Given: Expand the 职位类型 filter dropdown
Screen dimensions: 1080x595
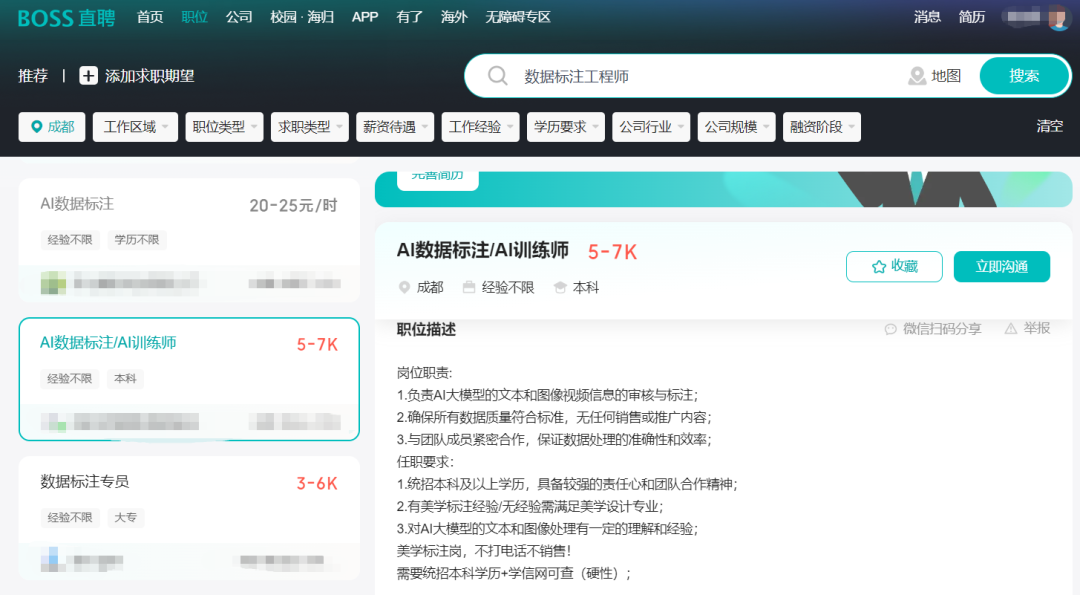Looking at the screenshot, I should coord(224,127).
